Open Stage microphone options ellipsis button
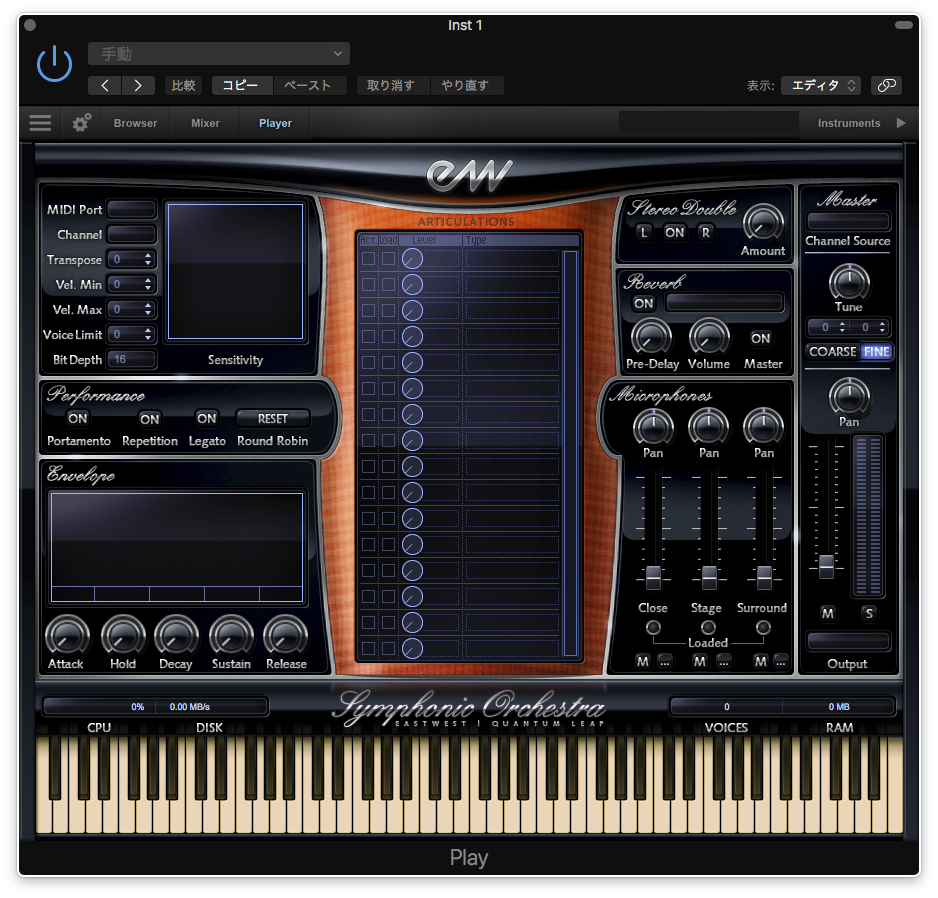The height and width of the screenshot is (898, 938). pos(724,662)
